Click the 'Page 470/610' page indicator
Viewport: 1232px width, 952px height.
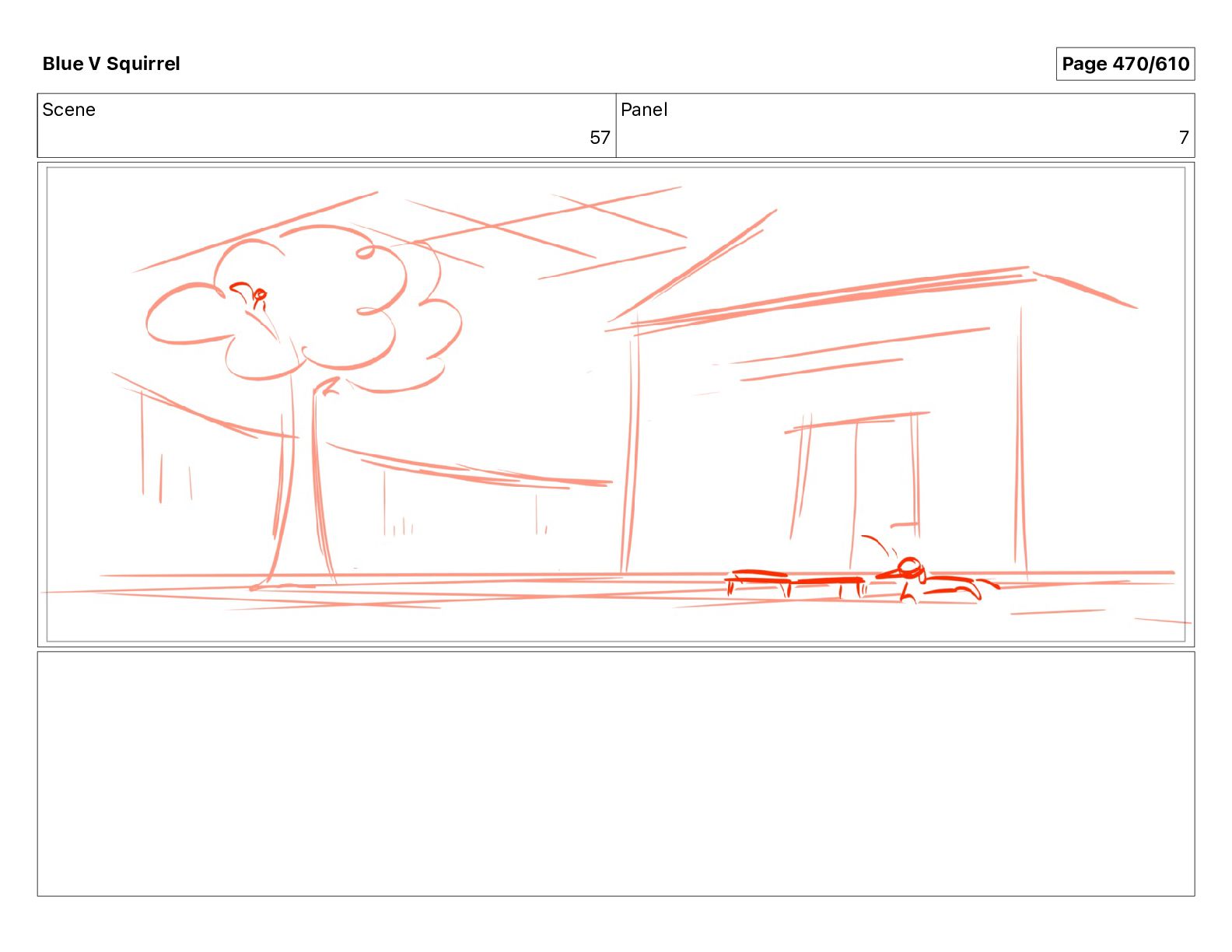pyautogui.click(x=1125, y=64)
